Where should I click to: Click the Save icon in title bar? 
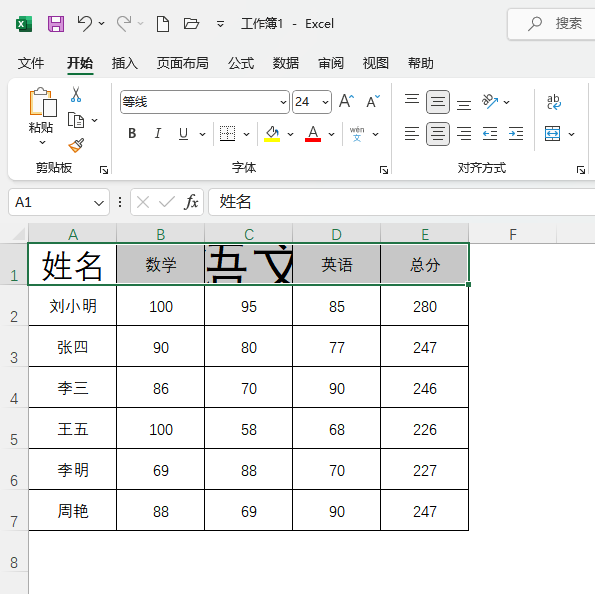pyautogui.click(x=56, y=24)
